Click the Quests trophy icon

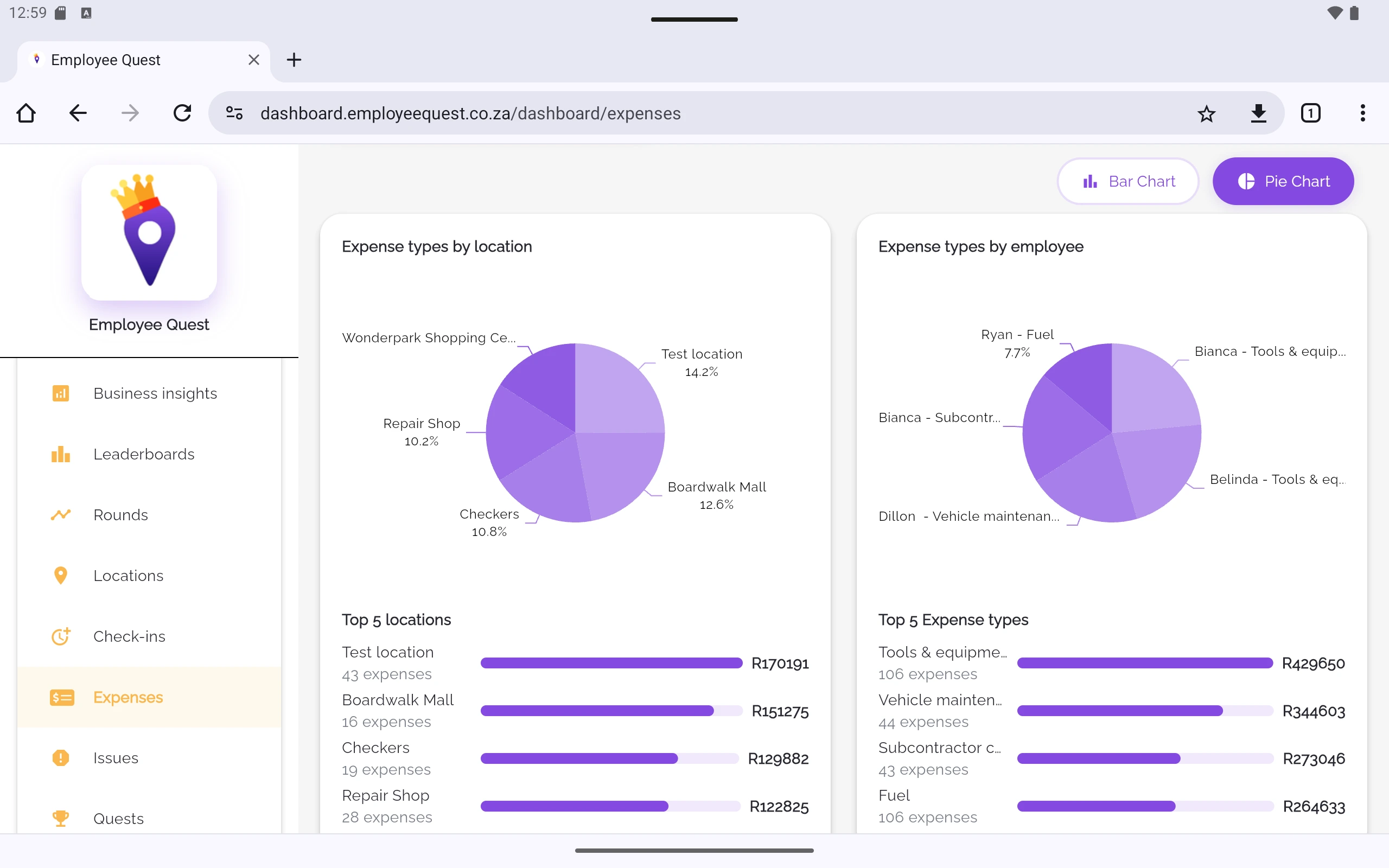61,818
